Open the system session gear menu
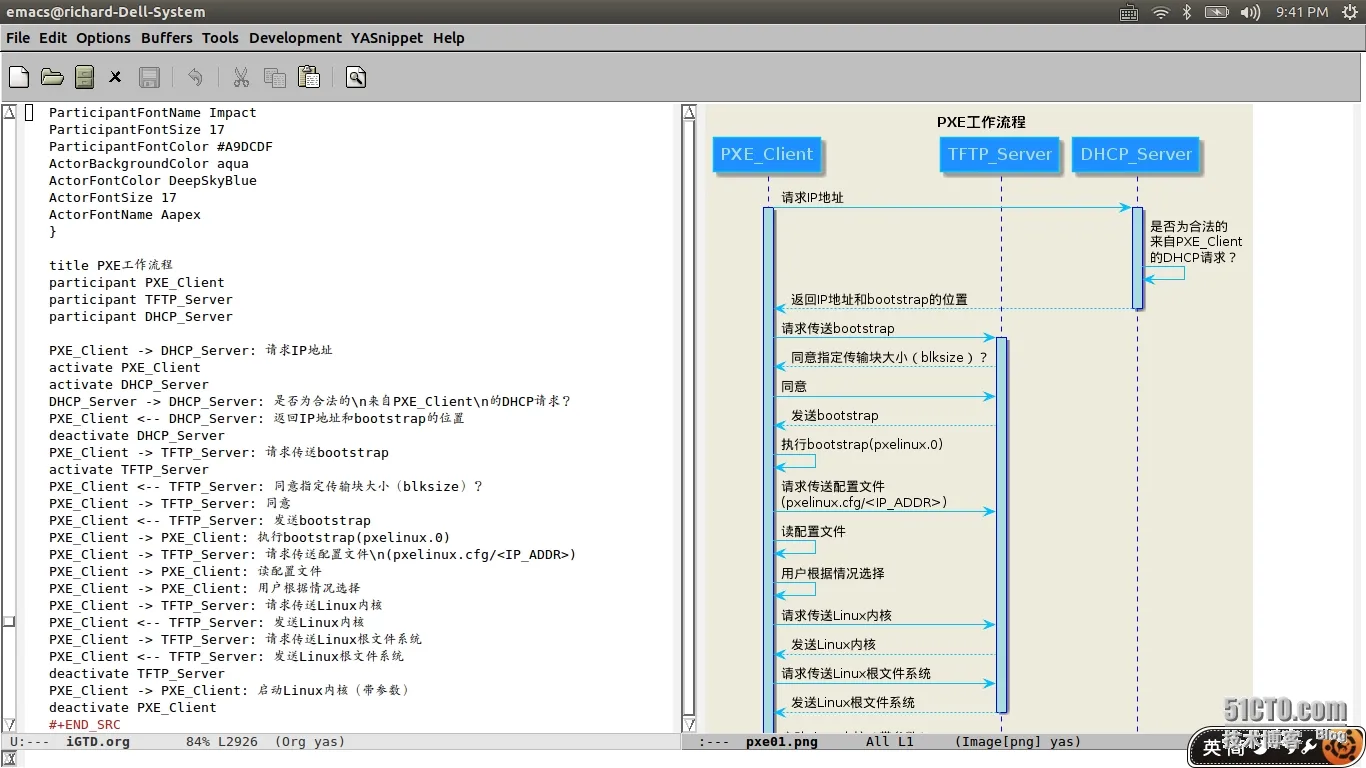Viewport: 1366px width, 768px height. pos(1348,12)
